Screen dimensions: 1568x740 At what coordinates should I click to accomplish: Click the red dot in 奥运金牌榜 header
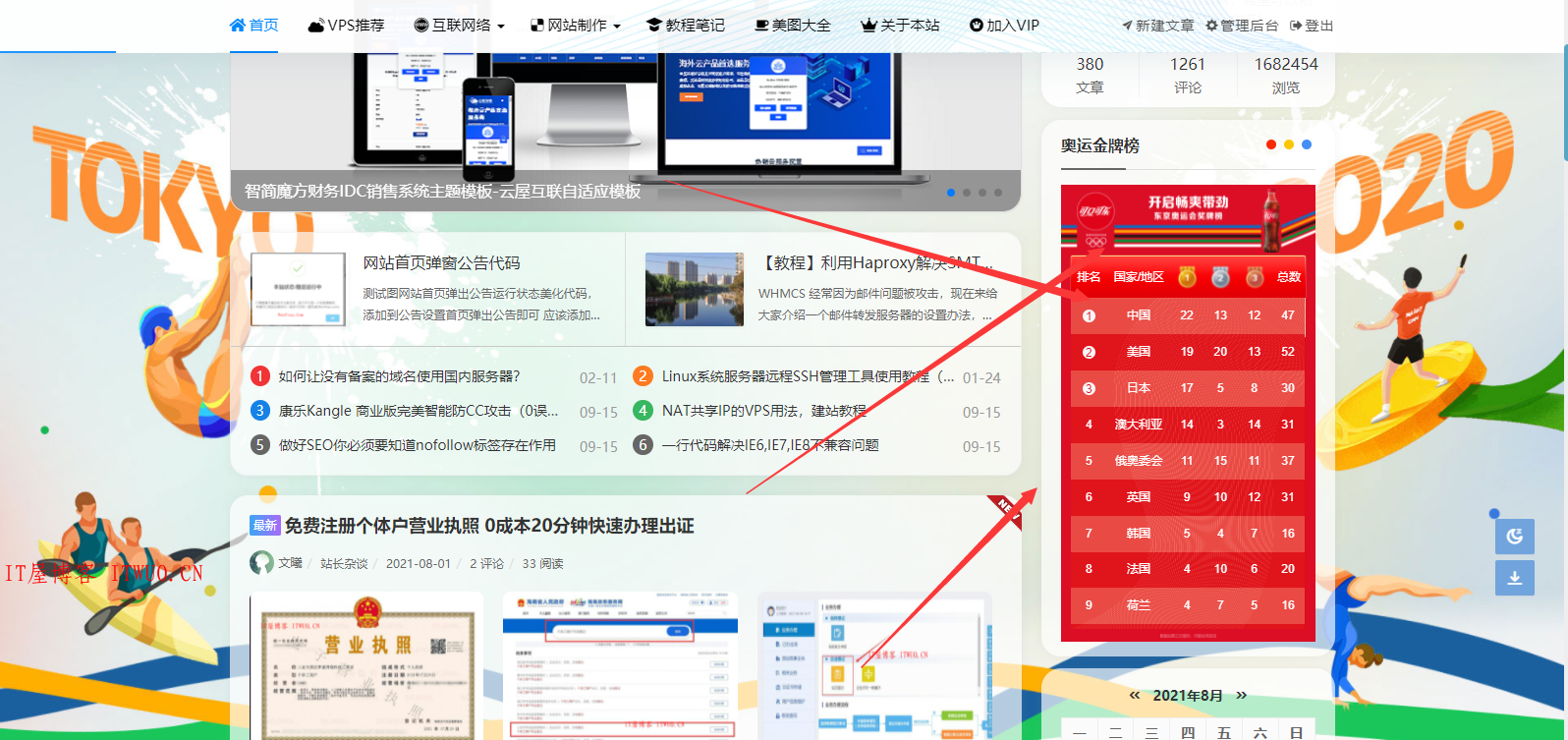pos(1271,144)
